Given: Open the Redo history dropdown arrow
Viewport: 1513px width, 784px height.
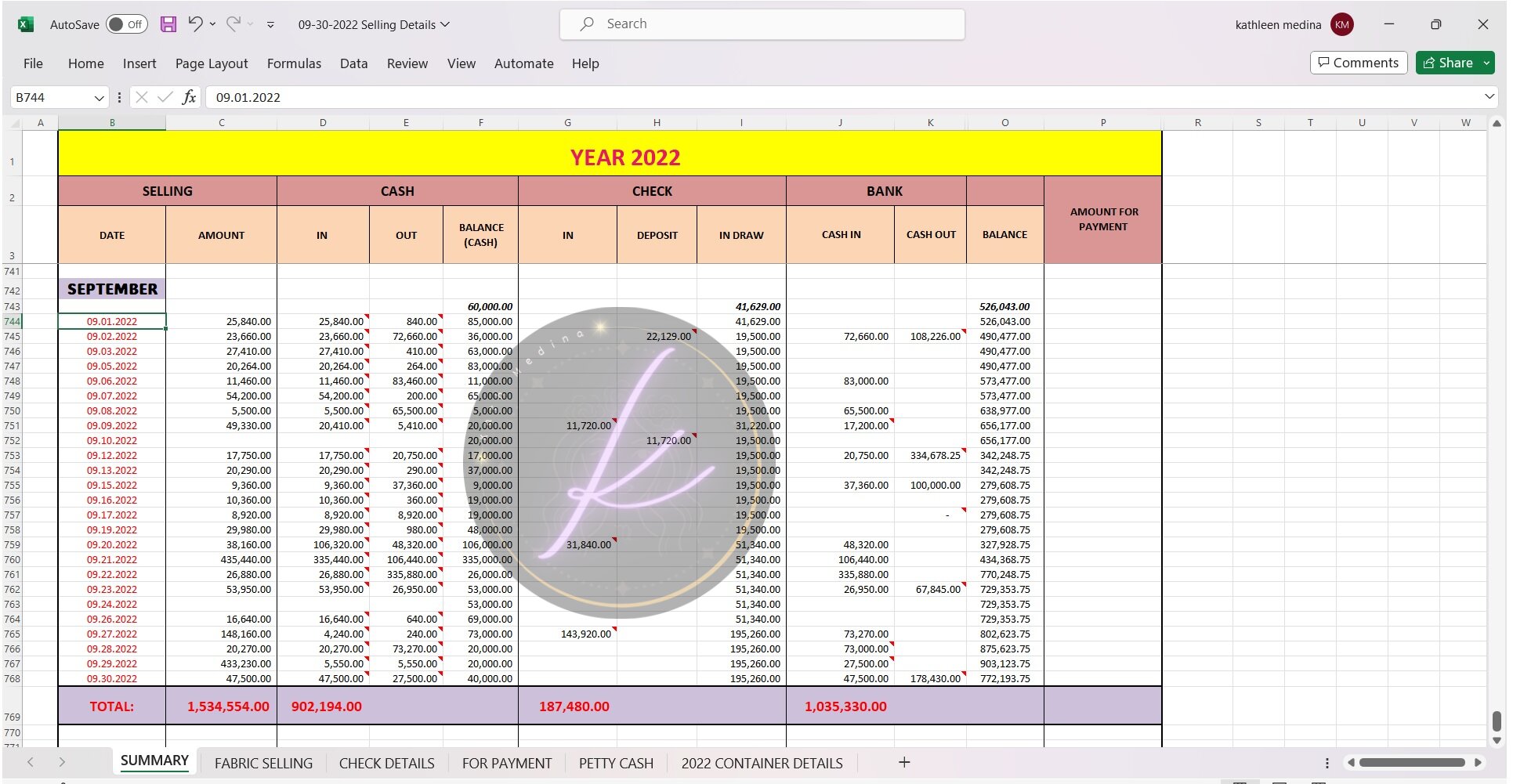Looking at the screenshot, I should pyautogui.click(x=250, y=24).
